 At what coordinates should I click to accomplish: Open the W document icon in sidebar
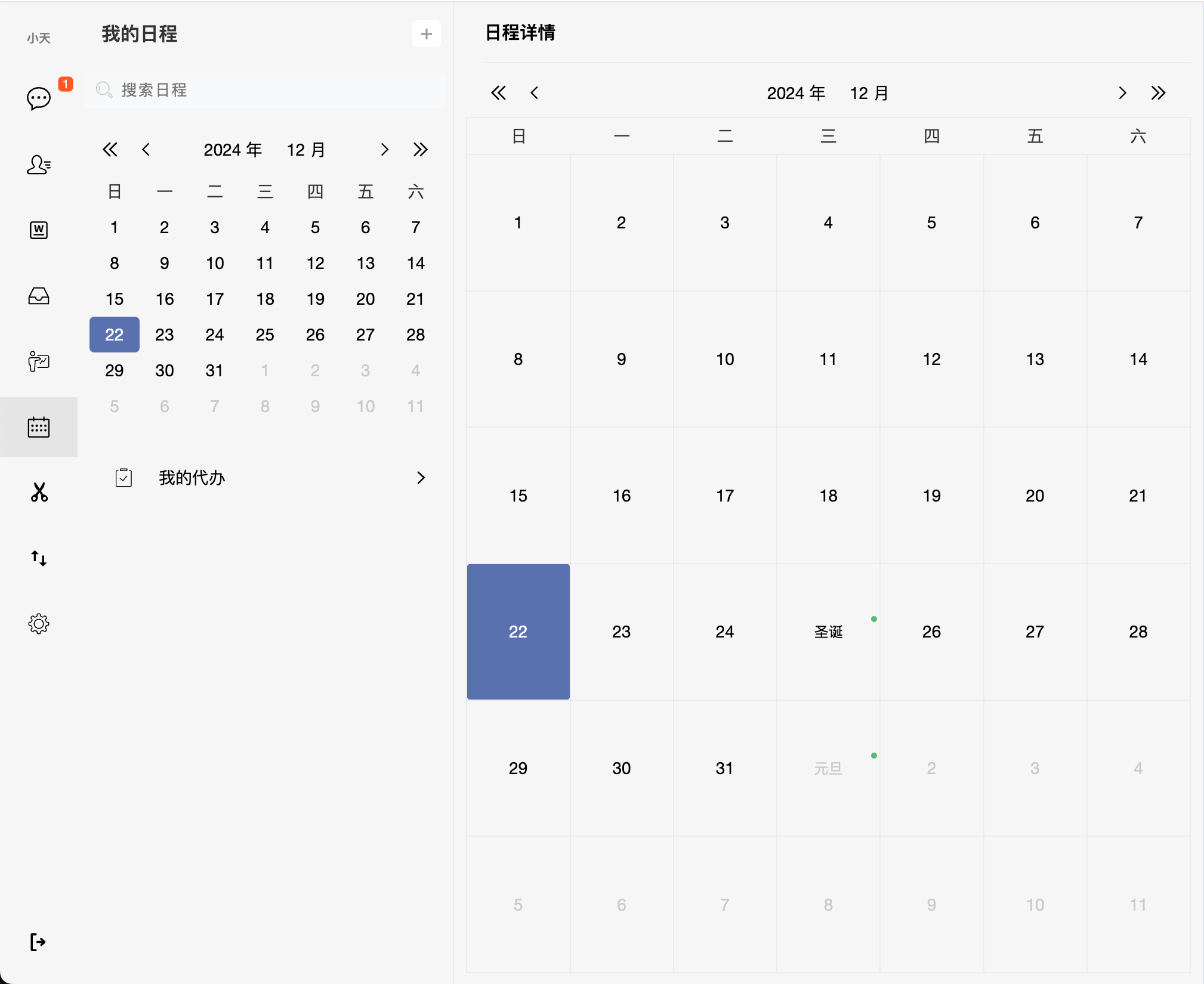tap(39, 230)
